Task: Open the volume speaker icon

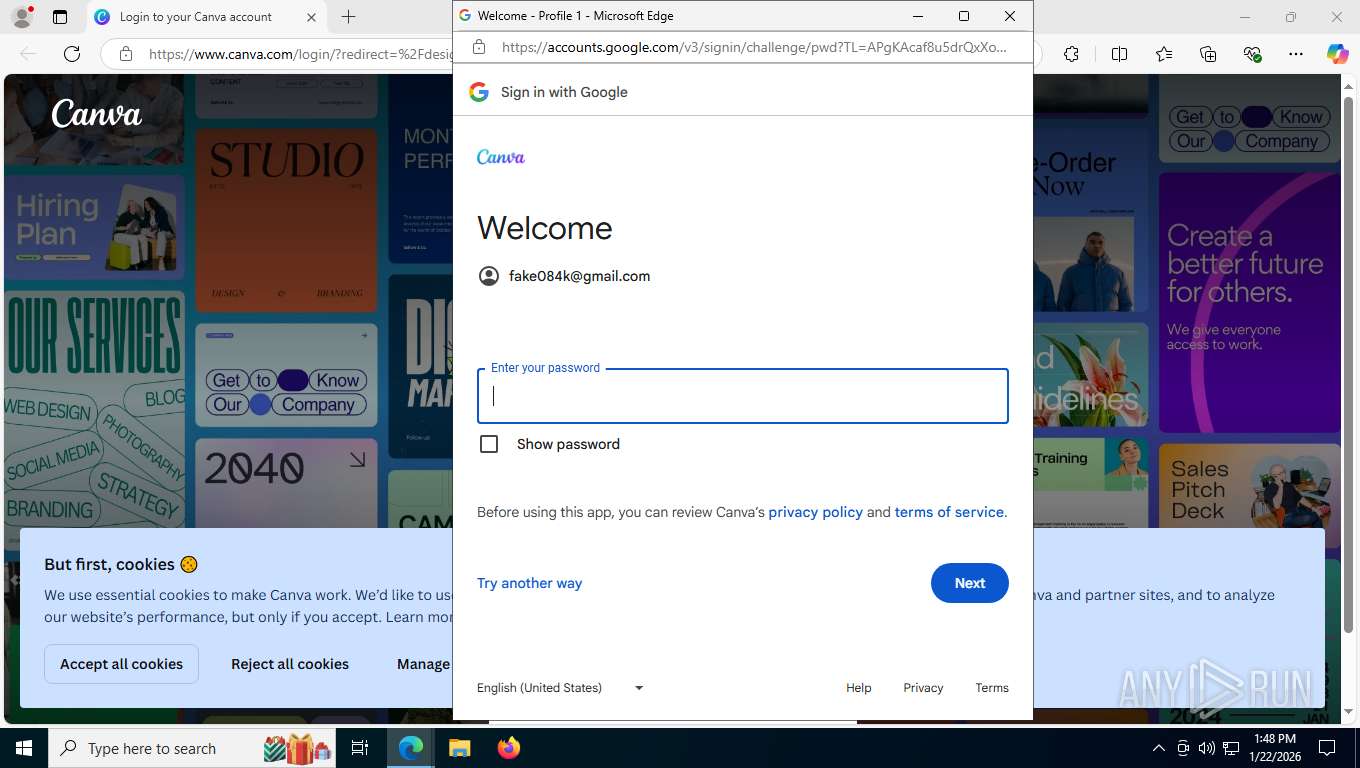Action: pyautogui.click(x=1206, y=748)
